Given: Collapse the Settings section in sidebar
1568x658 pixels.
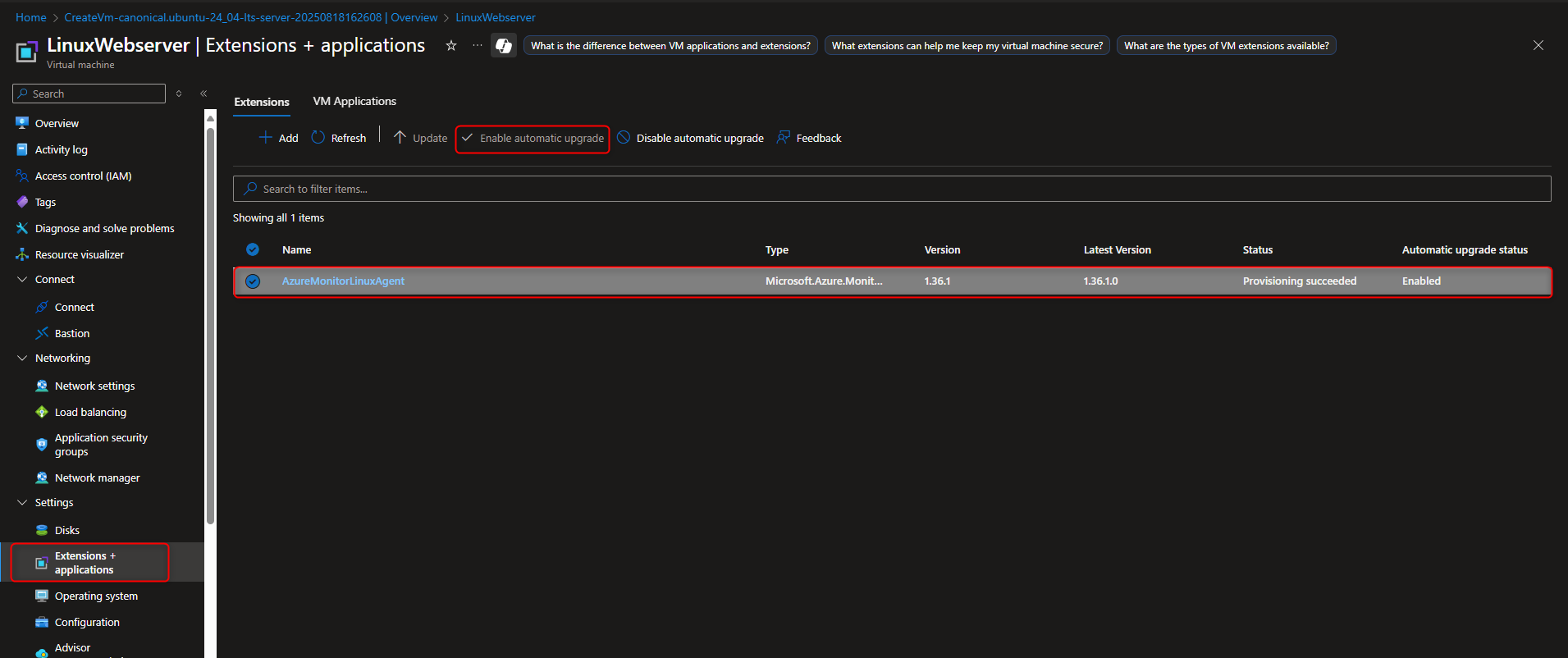Looking at the screenshot, I should pyautogui.click(x=22, y=502).
